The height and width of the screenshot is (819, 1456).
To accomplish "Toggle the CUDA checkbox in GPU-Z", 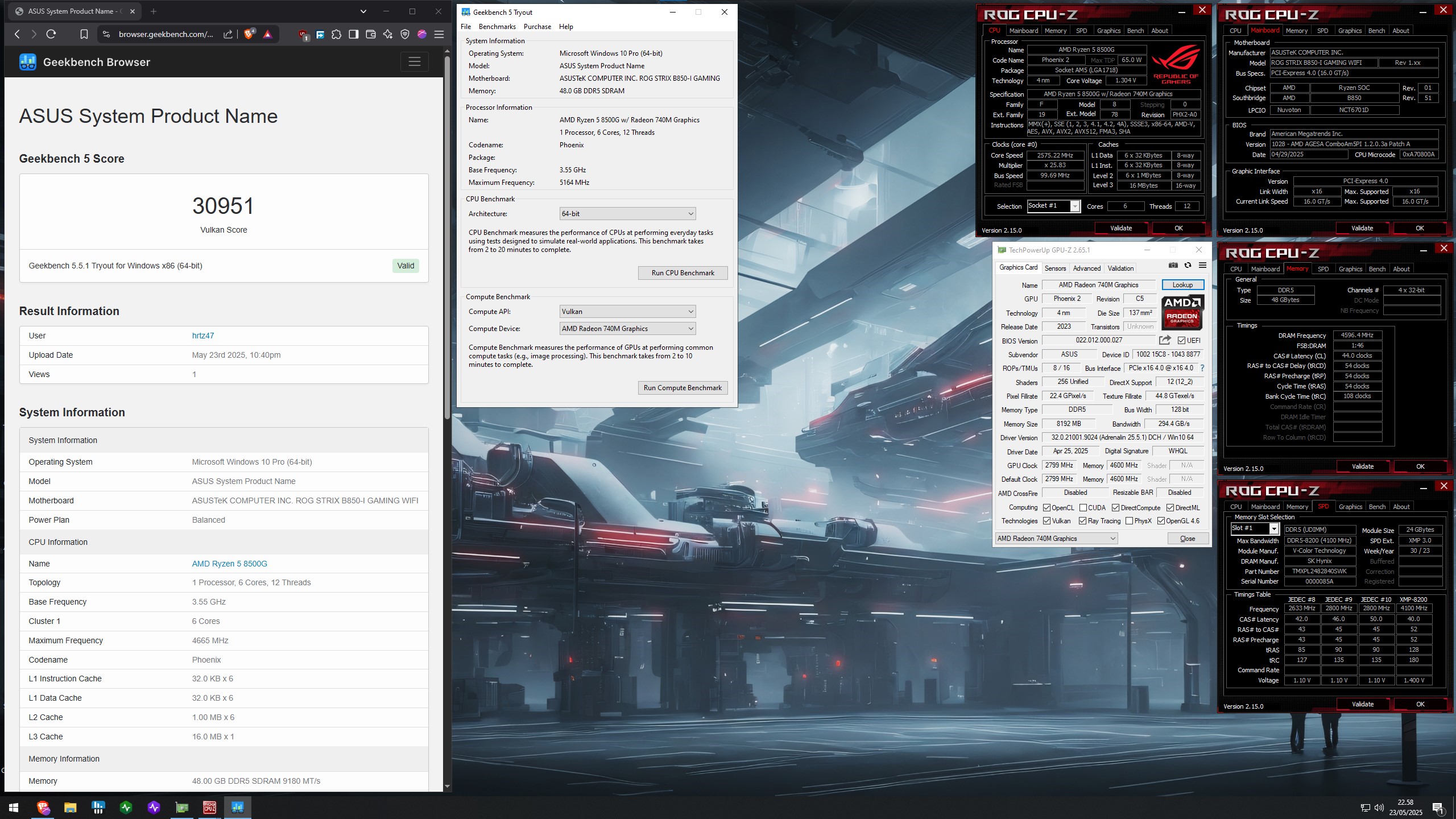I will pos(1083,507).
